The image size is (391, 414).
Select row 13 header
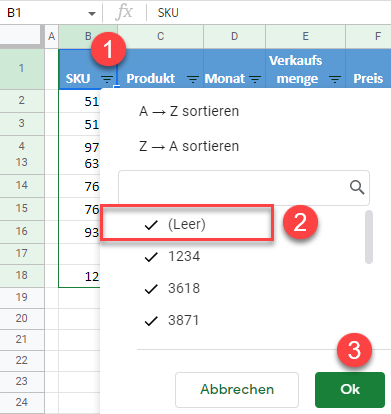(22, 162)
